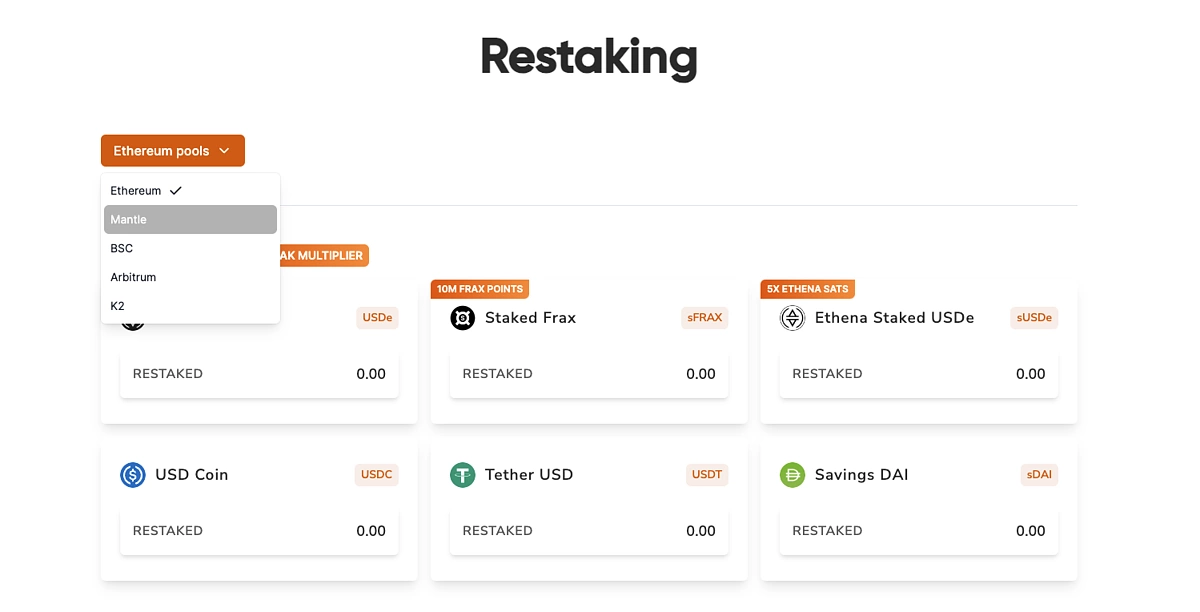Click the sUSDe ticker badge
This screenshot has width=1200, height=612.
pyautogui.click(x=1034, y=318)
